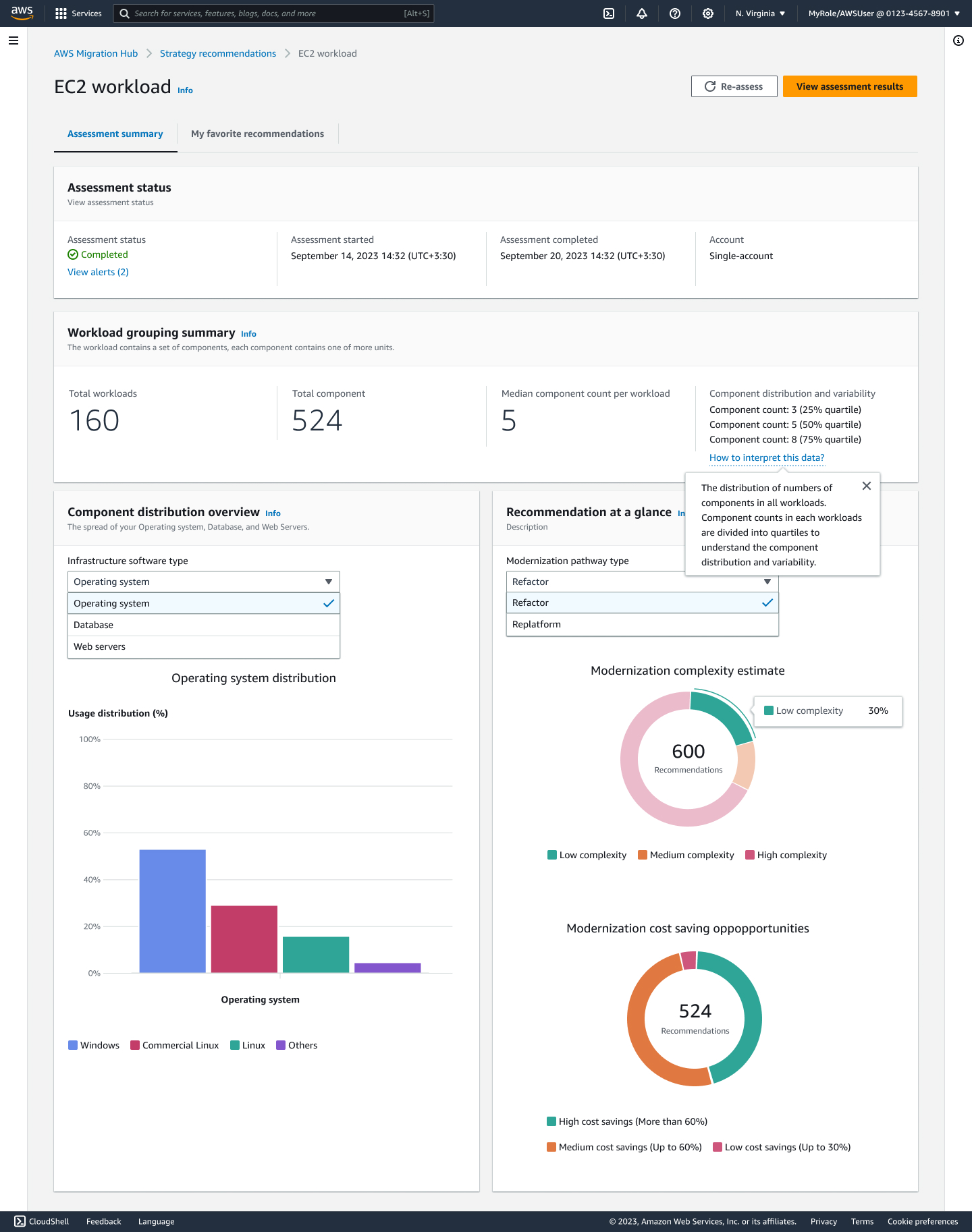Click How to interpret this data link
This screenshot has height=1232, width=972.
(767, 457)
